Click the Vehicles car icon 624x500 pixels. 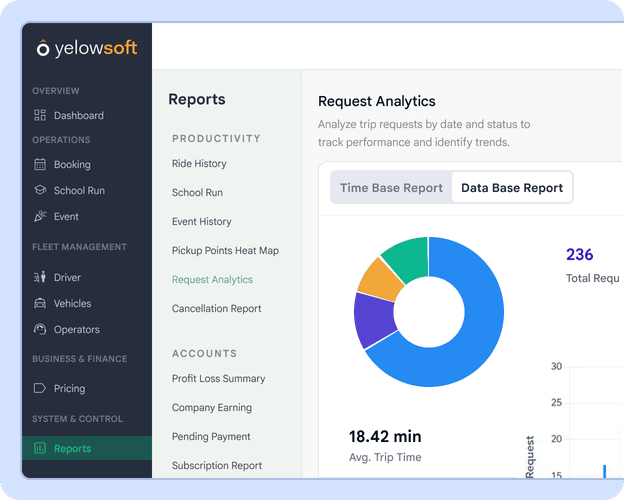point(40,303)
